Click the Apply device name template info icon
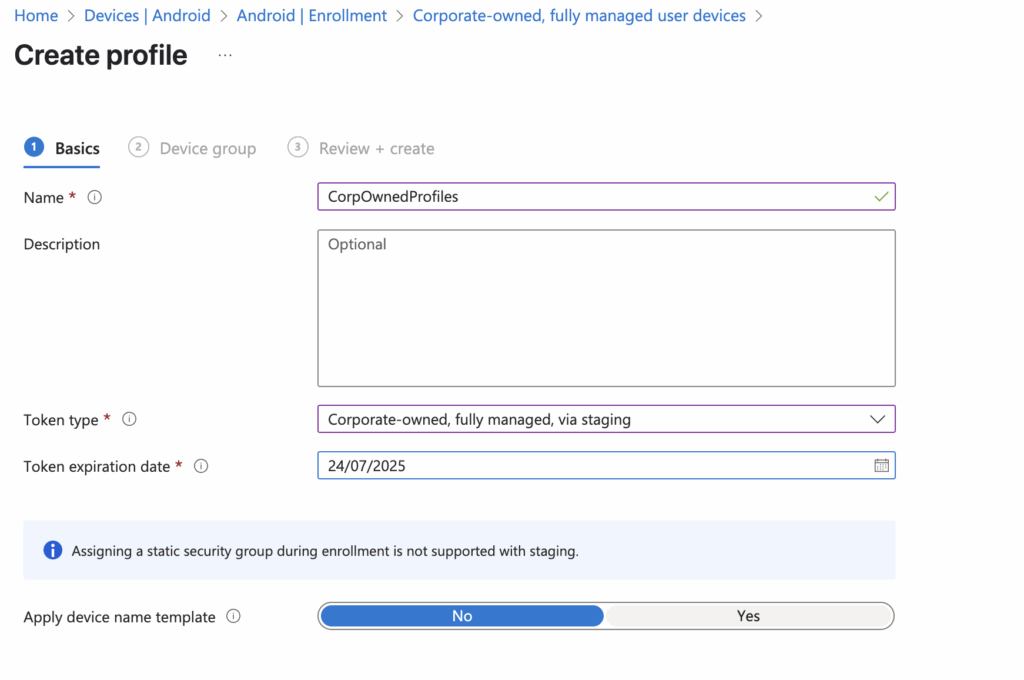The width and height of the screenshot is (1024, 680). click(233, 617)
